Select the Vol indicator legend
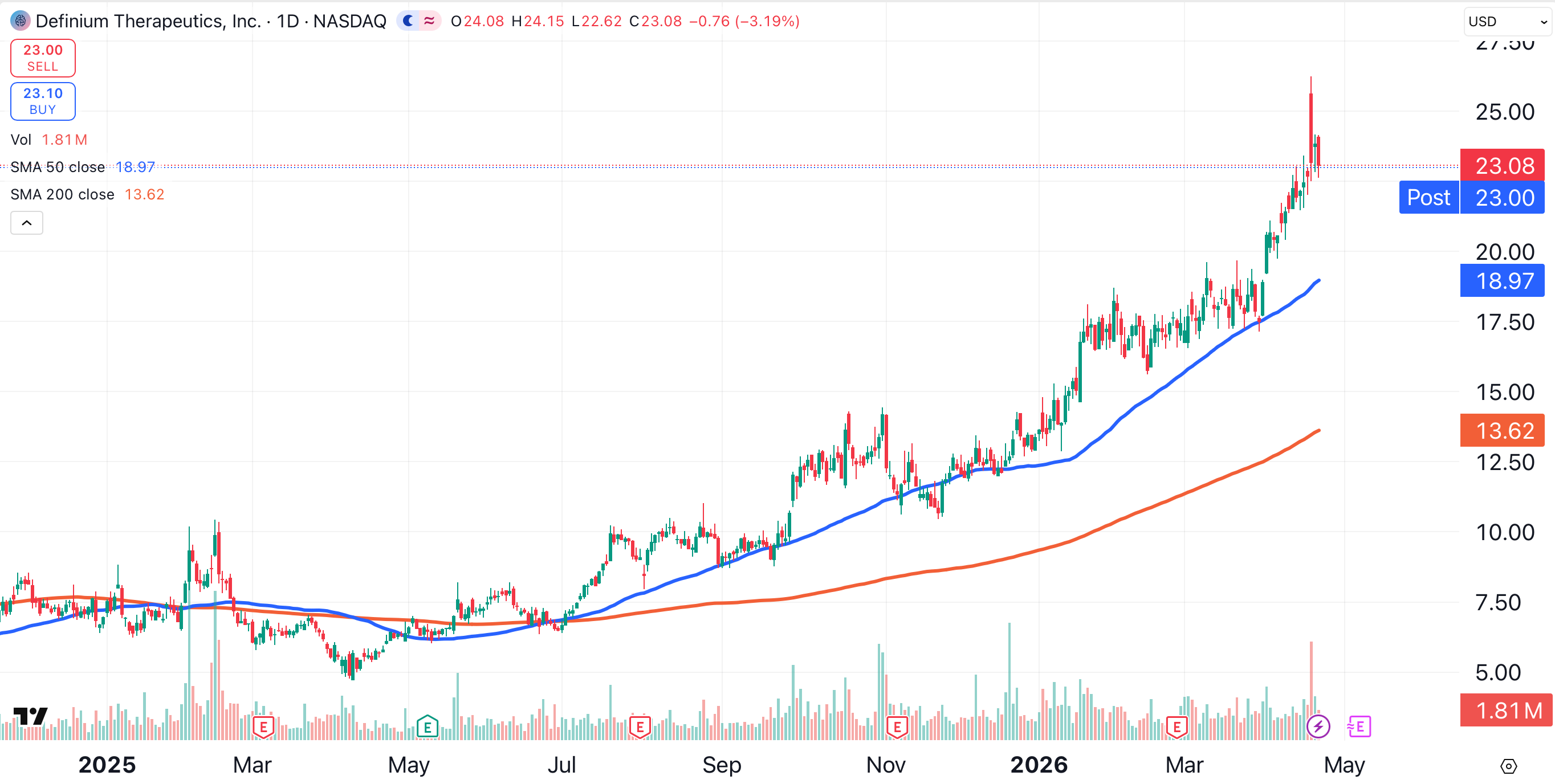Viewport: 1555px width, 784px height. coord(21,140)
